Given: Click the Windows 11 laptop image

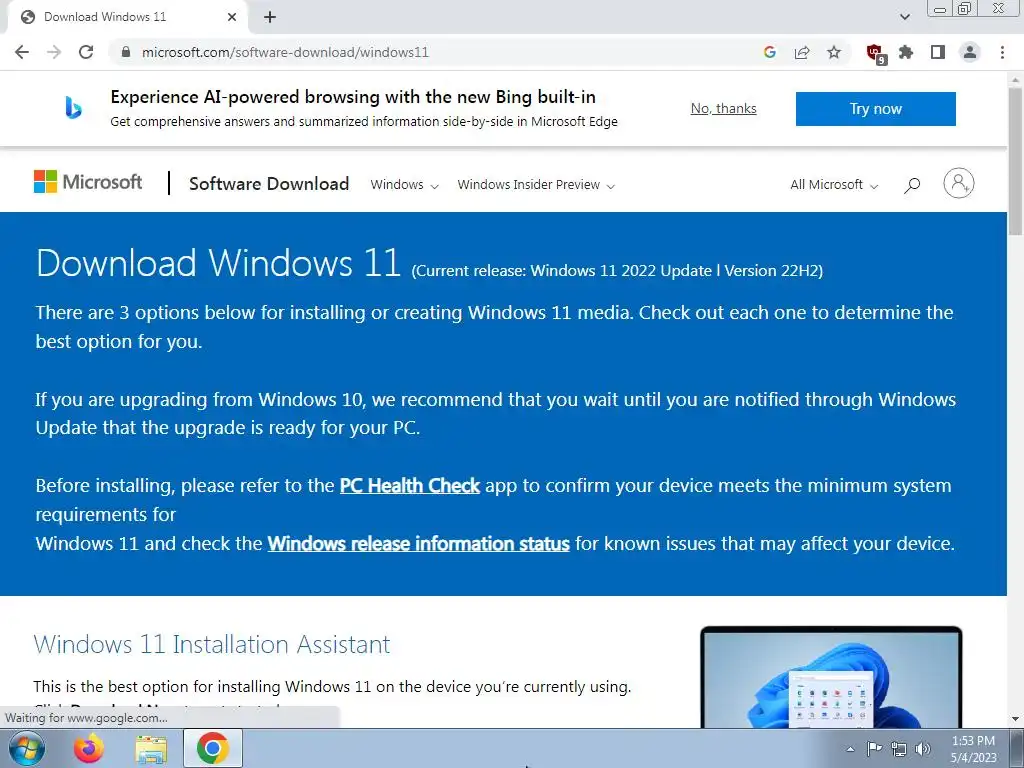Looking at the screenshot, I should pos(831,677).
